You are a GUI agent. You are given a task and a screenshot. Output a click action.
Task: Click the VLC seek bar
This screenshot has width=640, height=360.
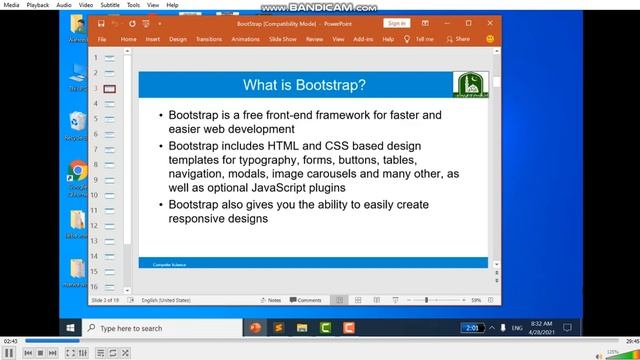pos(322,340)
